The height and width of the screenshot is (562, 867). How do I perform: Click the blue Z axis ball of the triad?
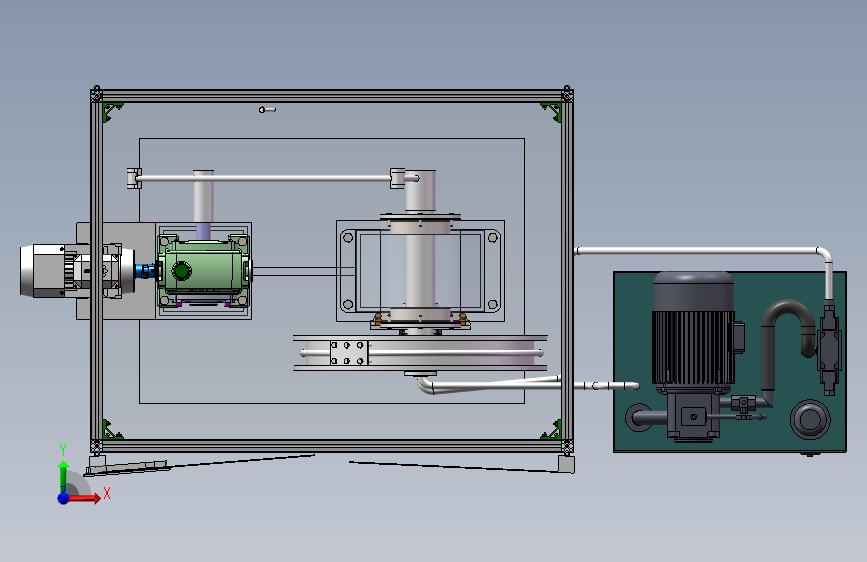click(64, 498)
